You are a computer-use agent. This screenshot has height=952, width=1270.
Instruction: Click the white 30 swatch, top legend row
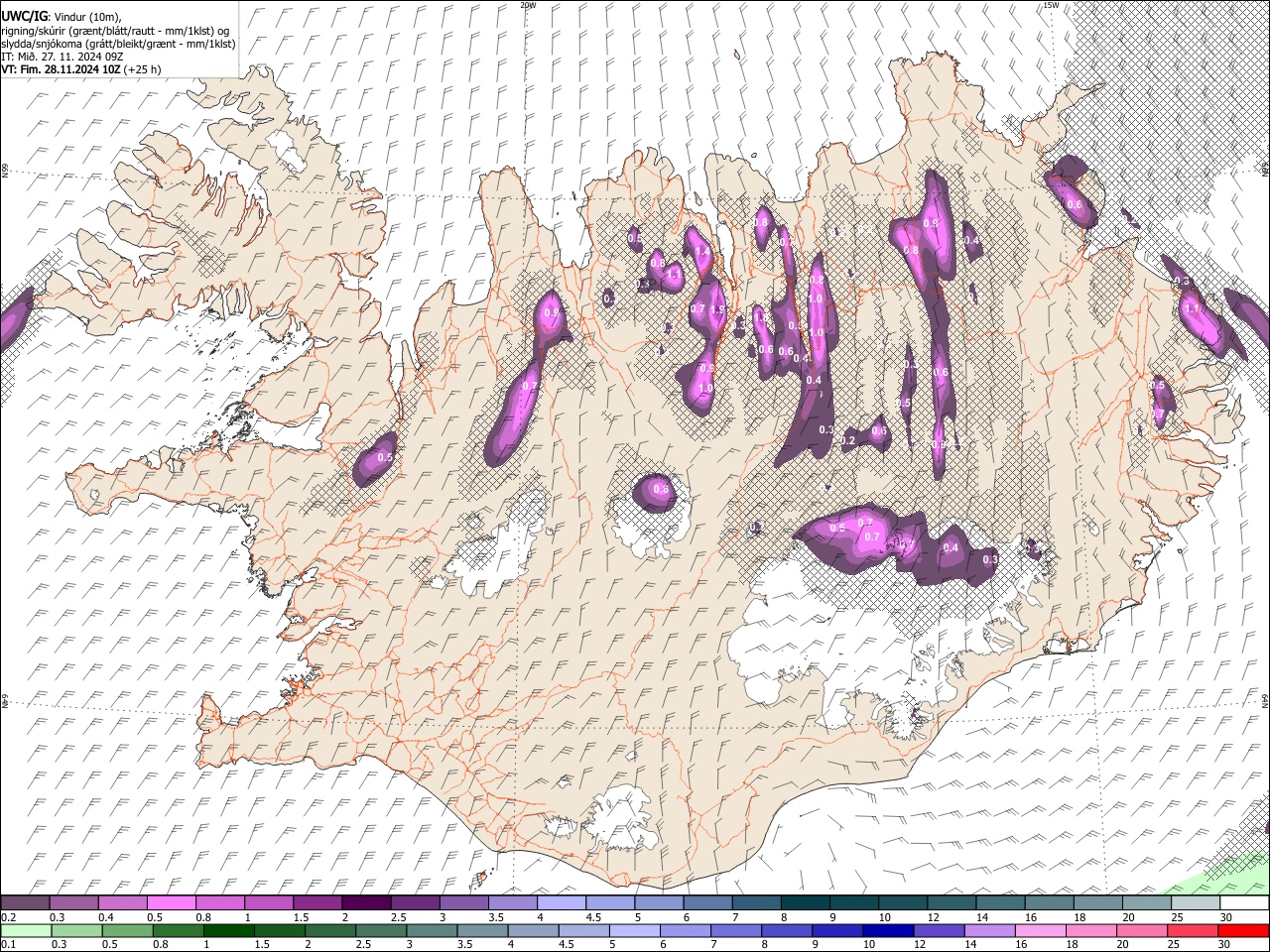(x=1245, y=903)
